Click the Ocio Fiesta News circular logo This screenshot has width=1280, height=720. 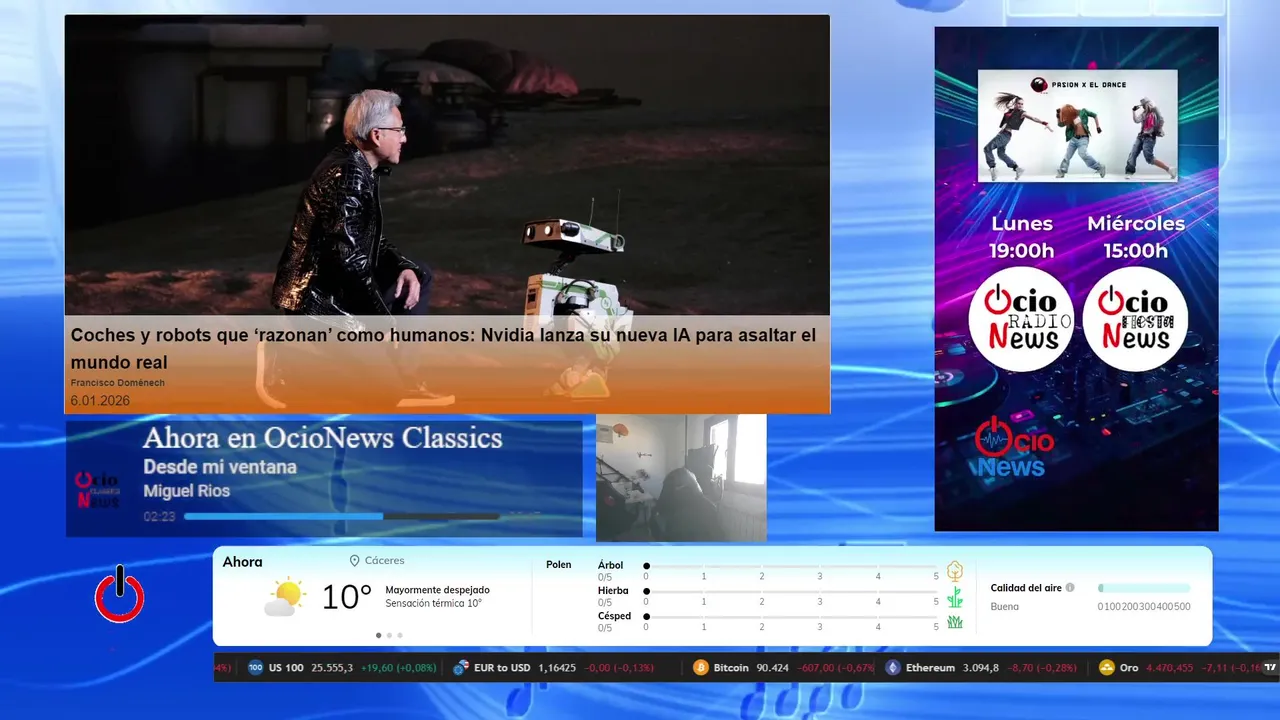pyautogui.click(x=1135, y=319)
